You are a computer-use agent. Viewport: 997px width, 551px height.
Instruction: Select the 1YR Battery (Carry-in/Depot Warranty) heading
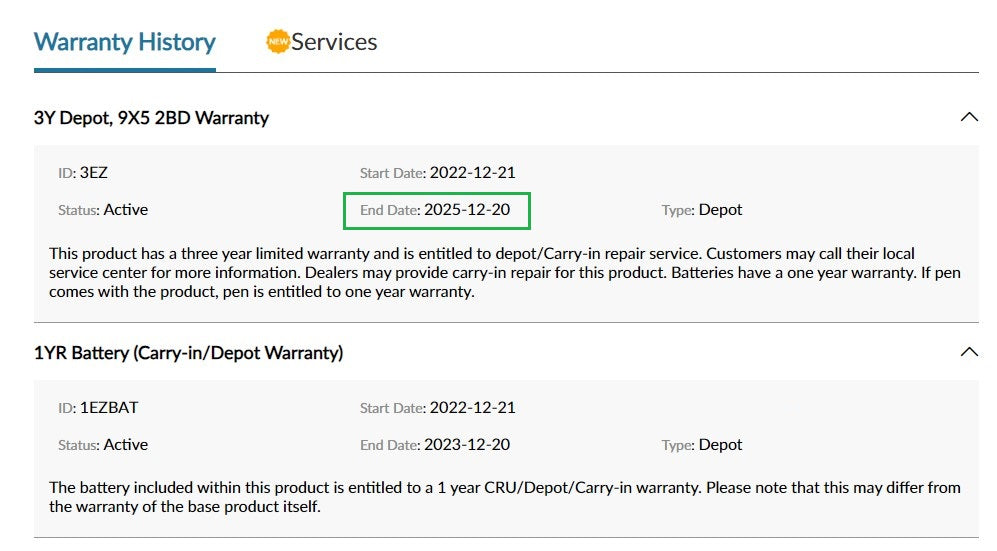point(188,353)
